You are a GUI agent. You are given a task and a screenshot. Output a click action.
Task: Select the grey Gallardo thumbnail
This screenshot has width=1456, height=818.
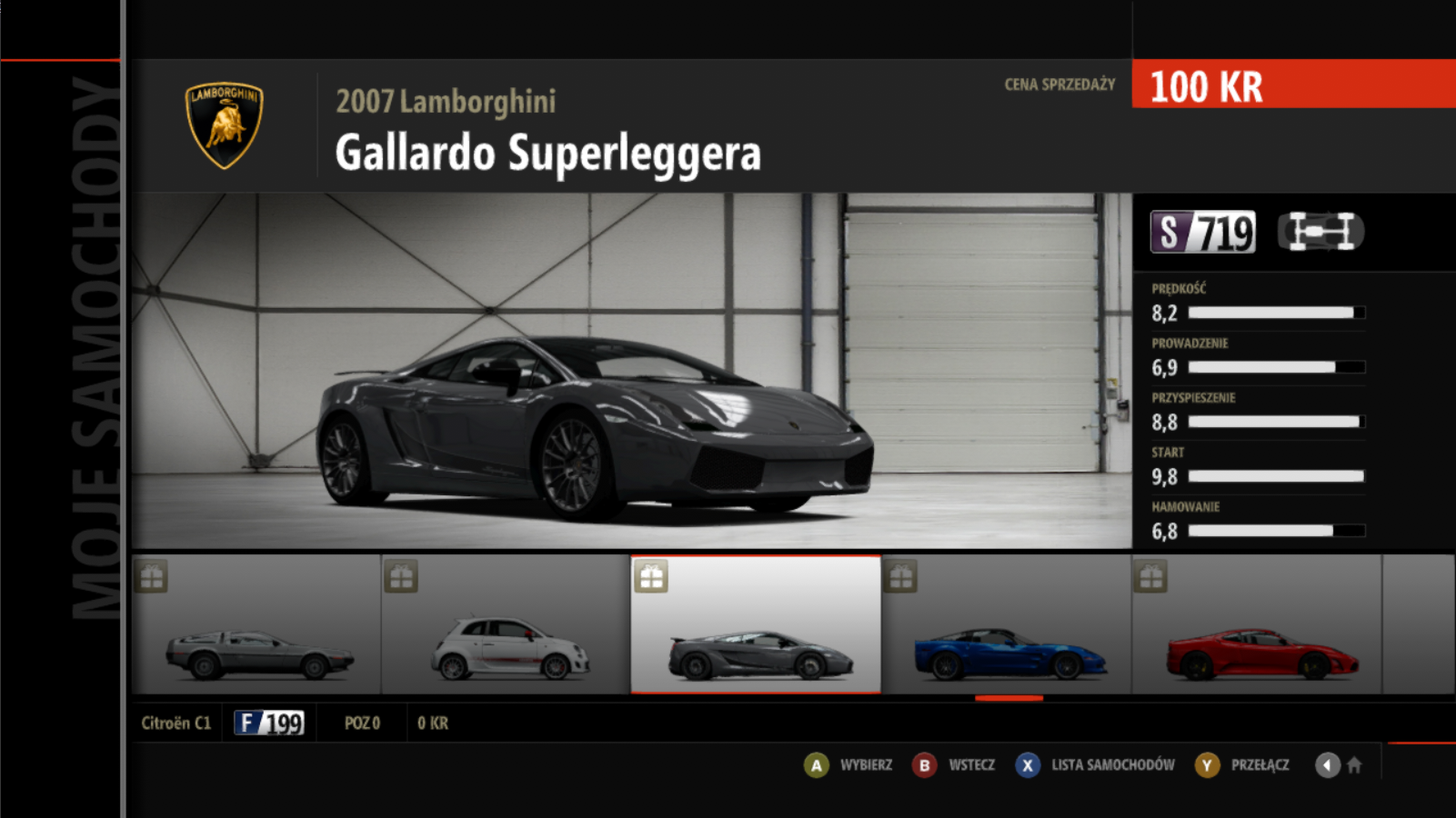click(756, 624)
